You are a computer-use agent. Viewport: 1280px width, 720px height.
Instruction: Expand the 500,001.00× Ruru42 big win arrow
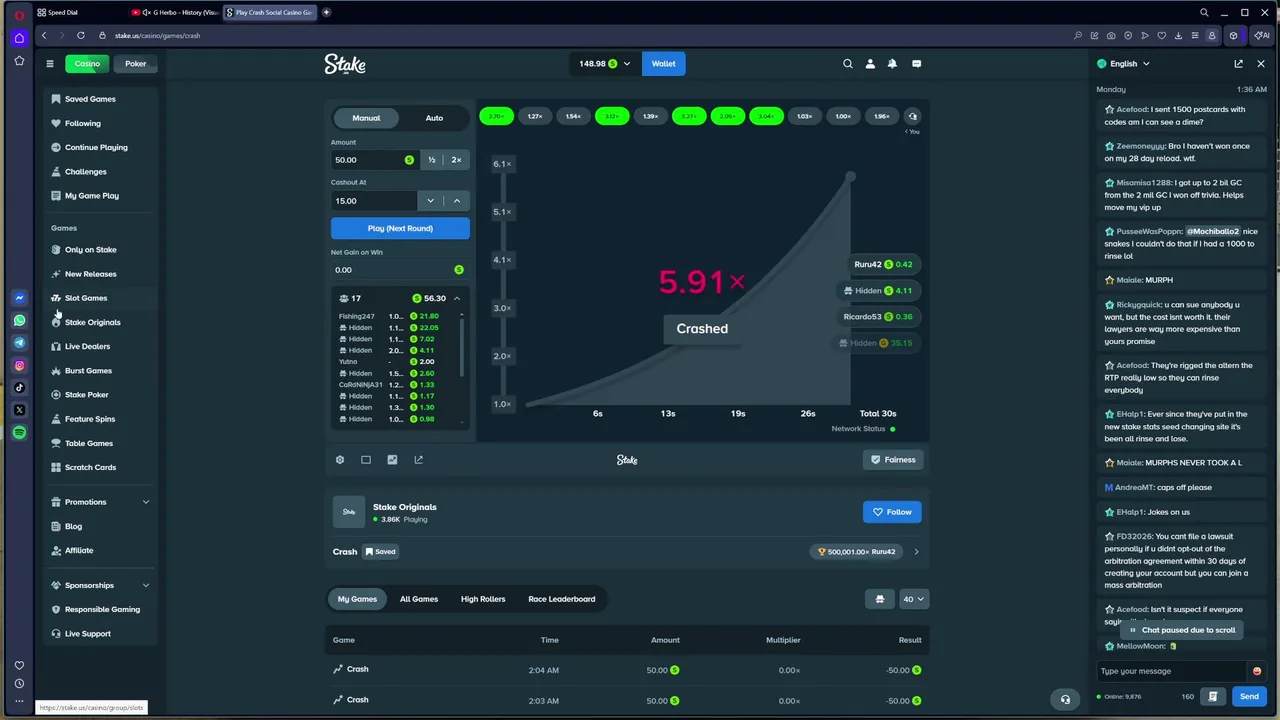tap(916, 551)
